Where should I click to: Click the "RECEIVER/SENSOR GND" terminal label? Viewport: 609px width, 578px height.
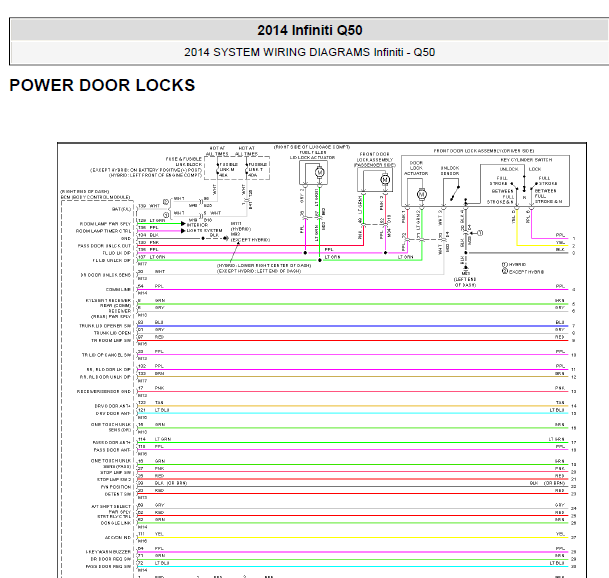104,392
